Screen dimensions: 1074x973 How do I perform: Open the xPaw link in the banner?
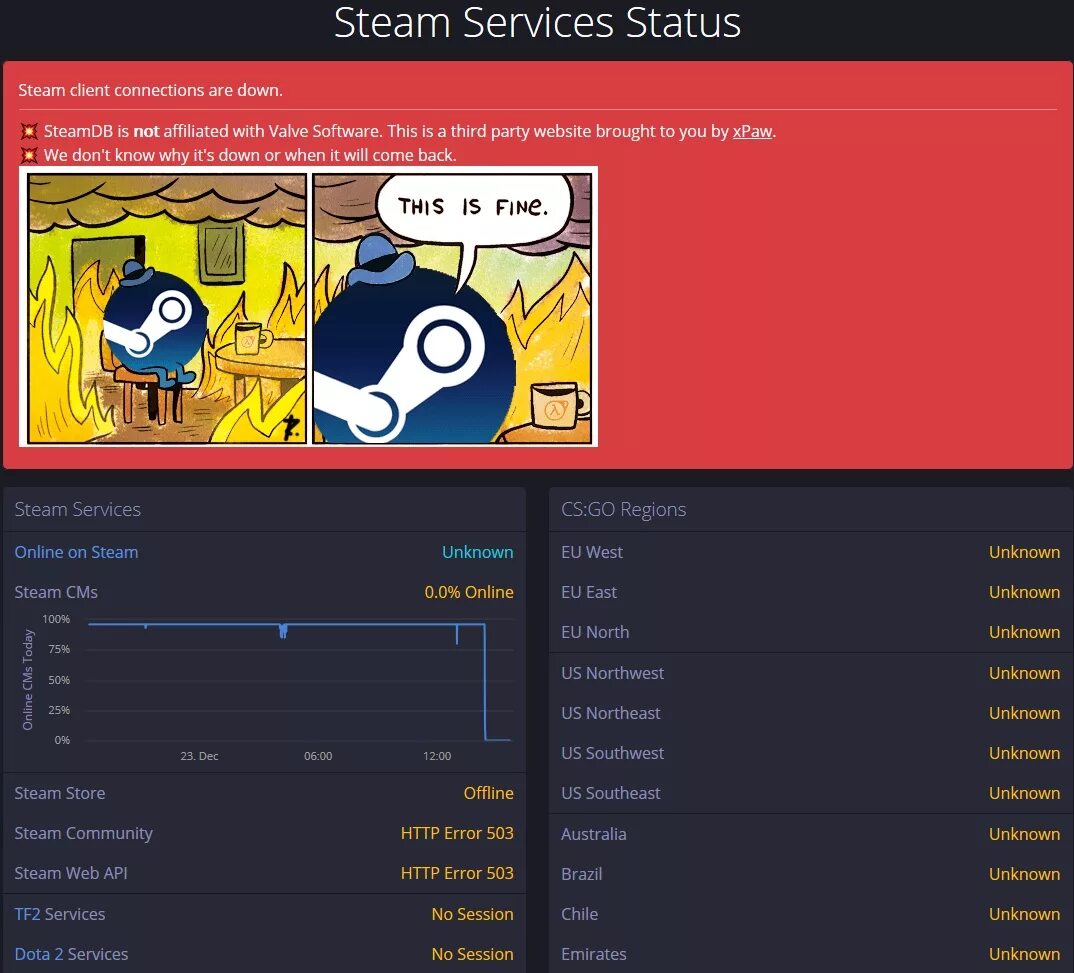point(752,131)
